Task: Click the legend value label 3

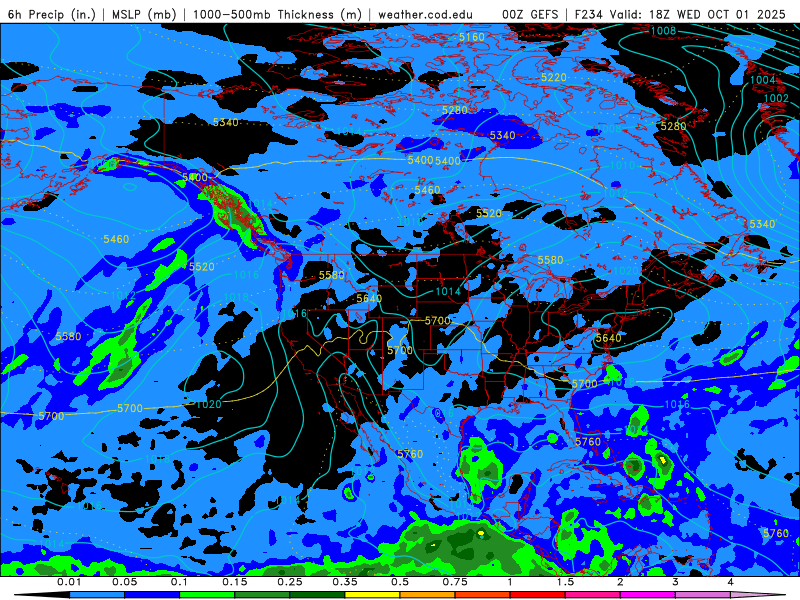Action: (675, 582)
